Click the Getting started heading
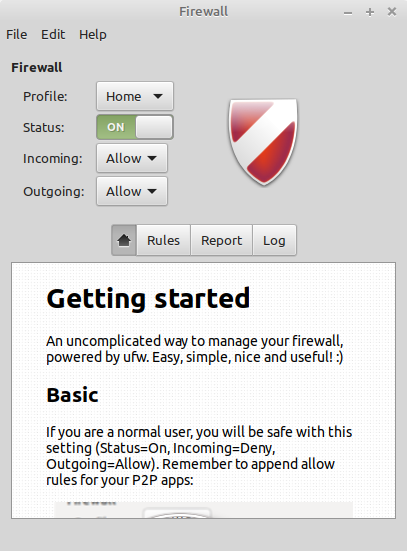 pos(148,299)
